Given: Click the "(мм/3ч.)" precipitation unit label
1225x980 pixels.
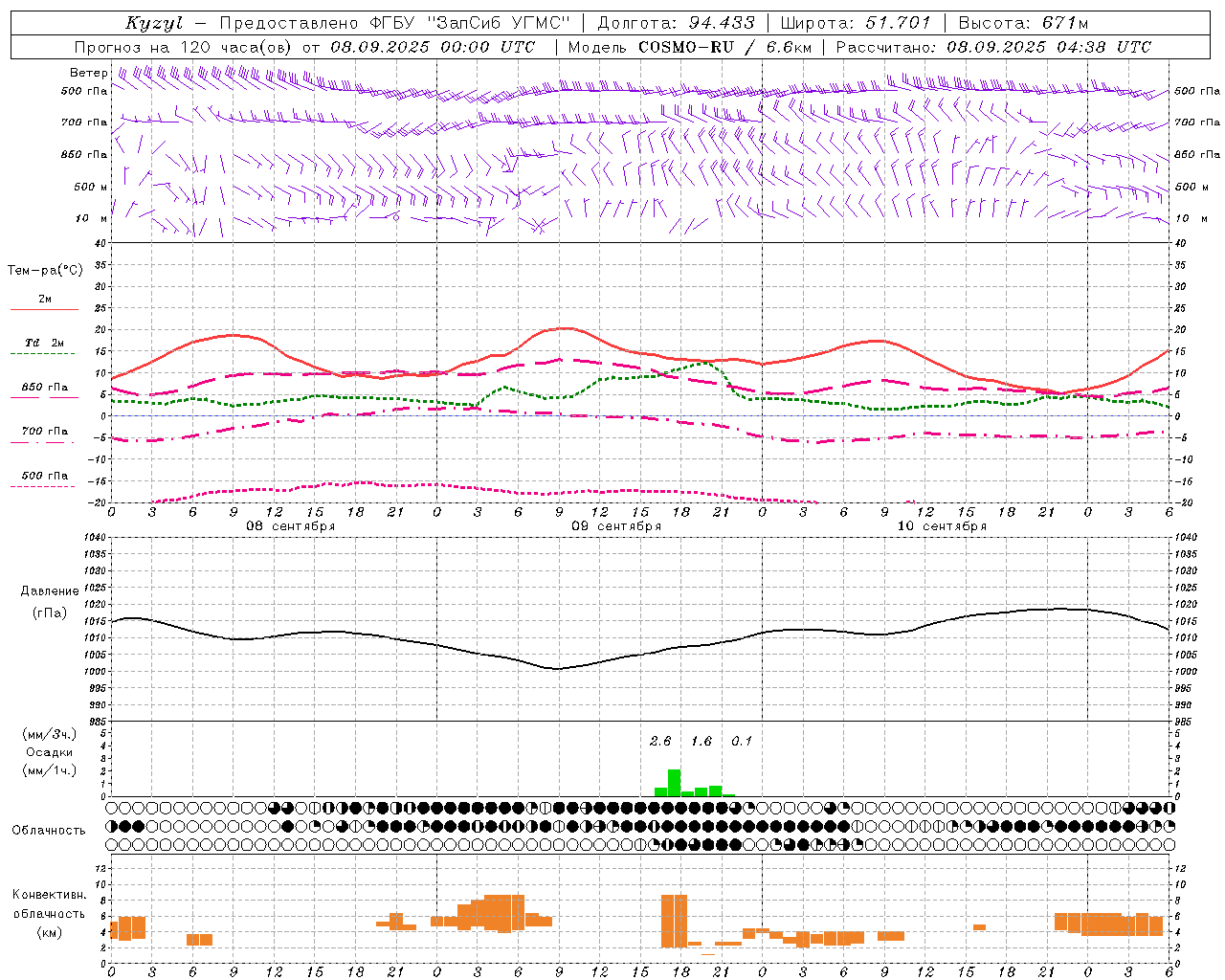Looking at the screenshot, I should (50, 734).
